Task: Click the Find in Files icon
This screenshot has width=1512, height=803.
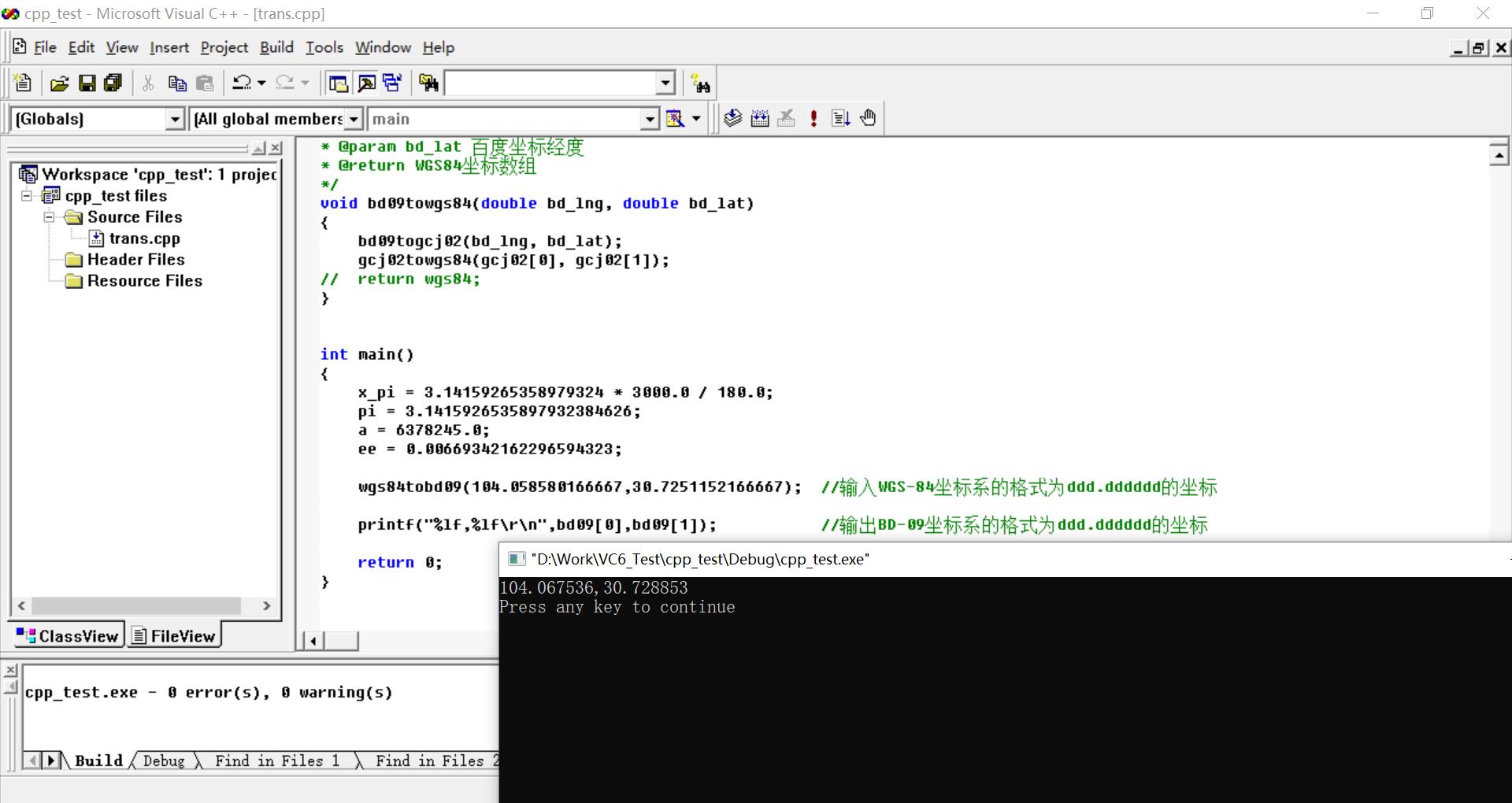Action: 429,83
